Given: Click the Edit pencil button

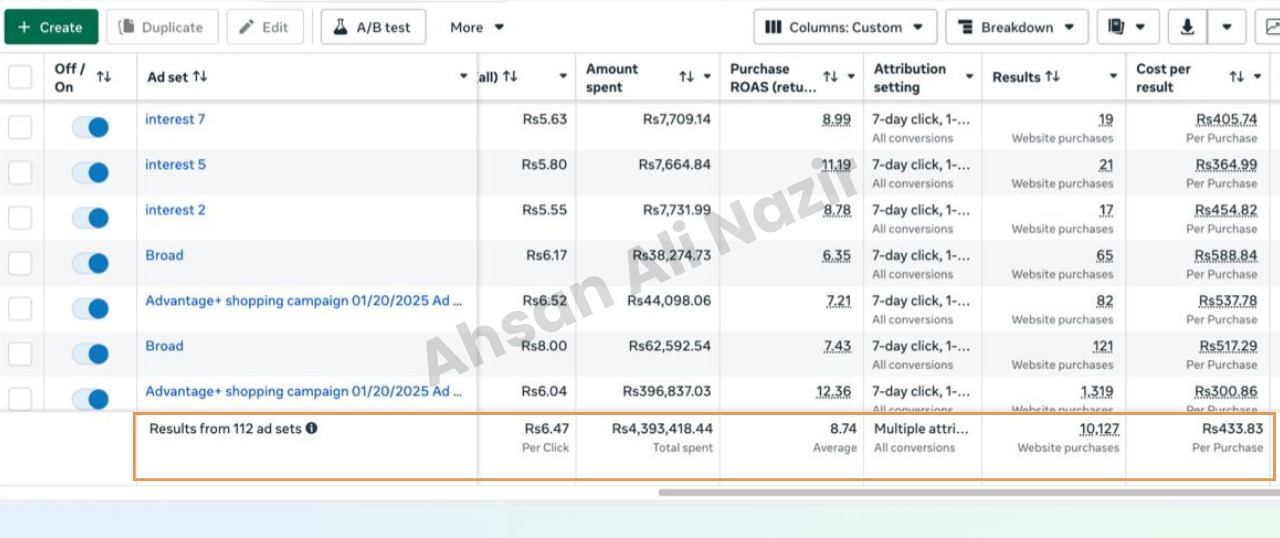Looking at the screenshot, I should [x=265, y=27].
